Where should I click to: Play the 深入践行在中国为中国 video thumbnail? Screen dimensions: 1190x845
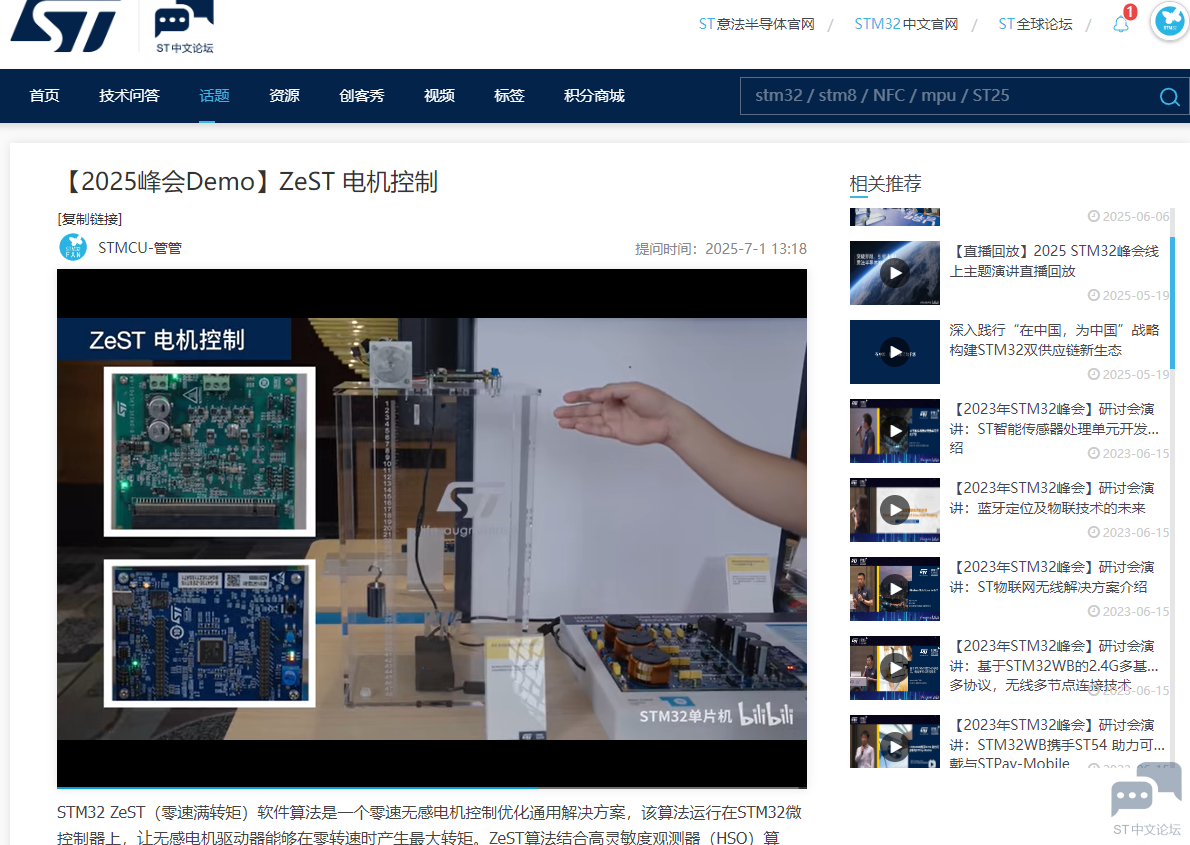[895, 352]
